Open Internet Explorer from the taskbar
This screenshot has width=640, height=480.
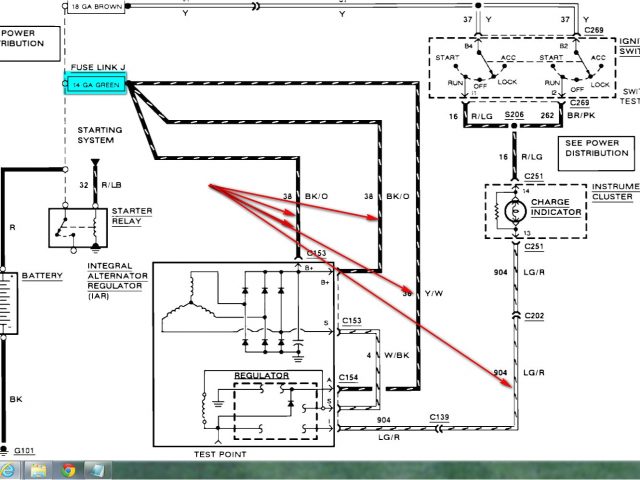[x=11, y=469]
